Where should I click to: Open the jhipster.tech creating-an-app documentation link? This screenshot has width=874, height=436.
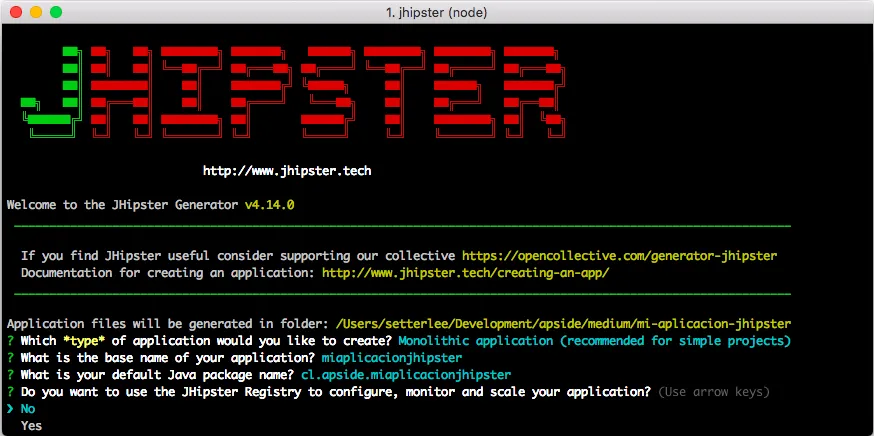point(466,273)
